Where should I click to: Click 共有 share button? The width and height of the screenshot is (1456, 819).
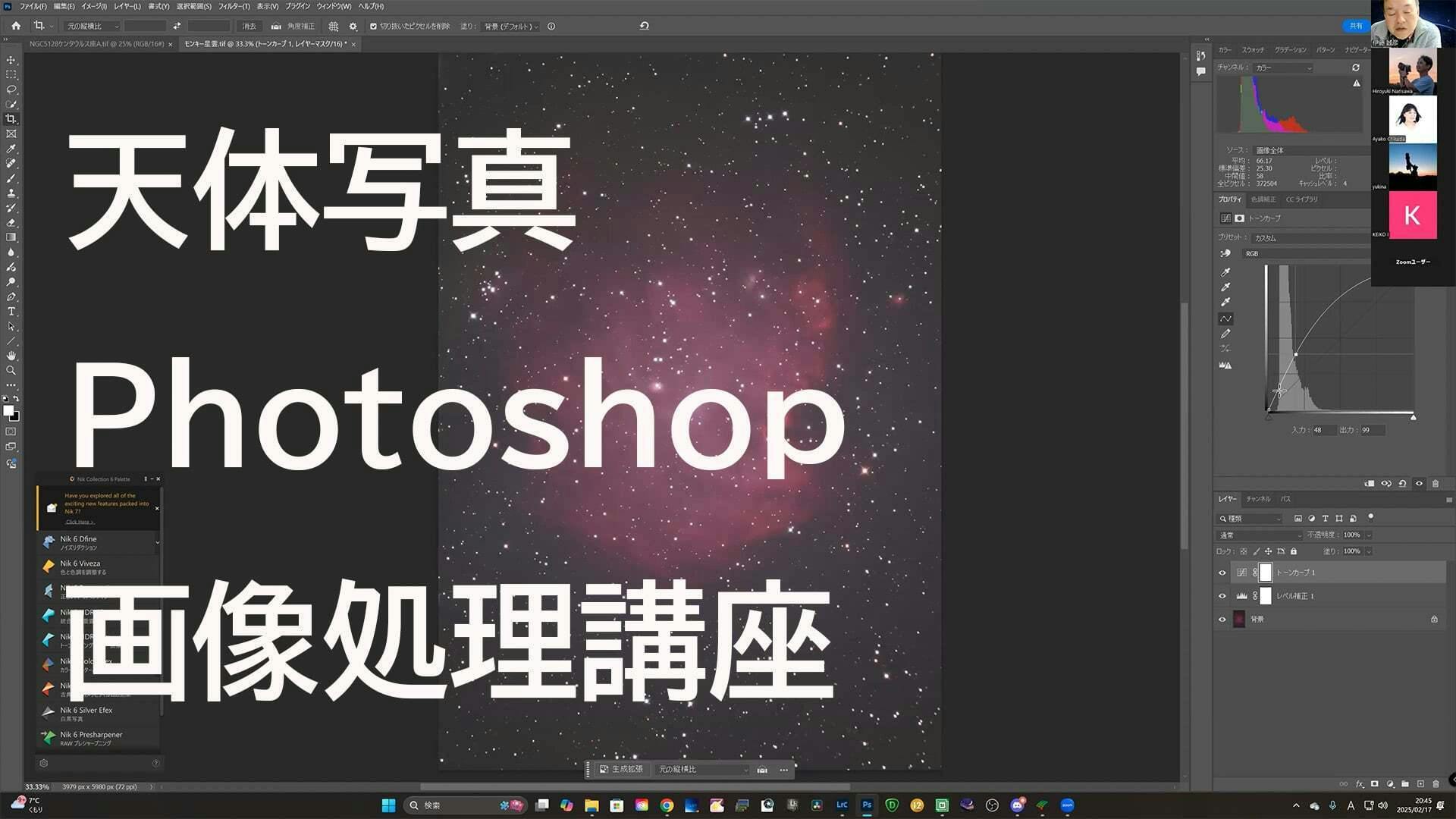tap(1356, 26)
